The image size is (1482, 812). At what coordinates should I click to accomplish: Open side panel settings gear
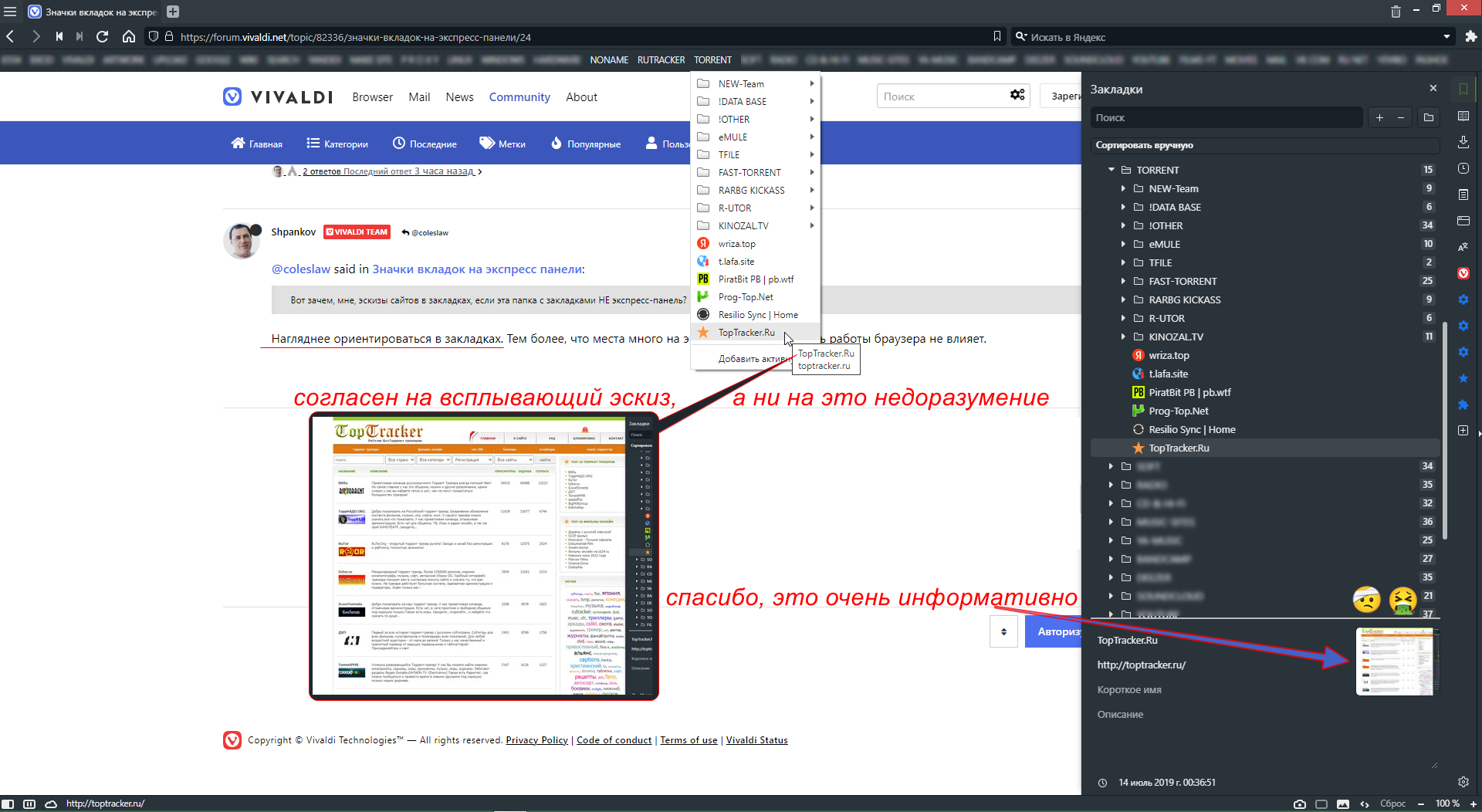pyautogui.click(x=1463, y=782)
